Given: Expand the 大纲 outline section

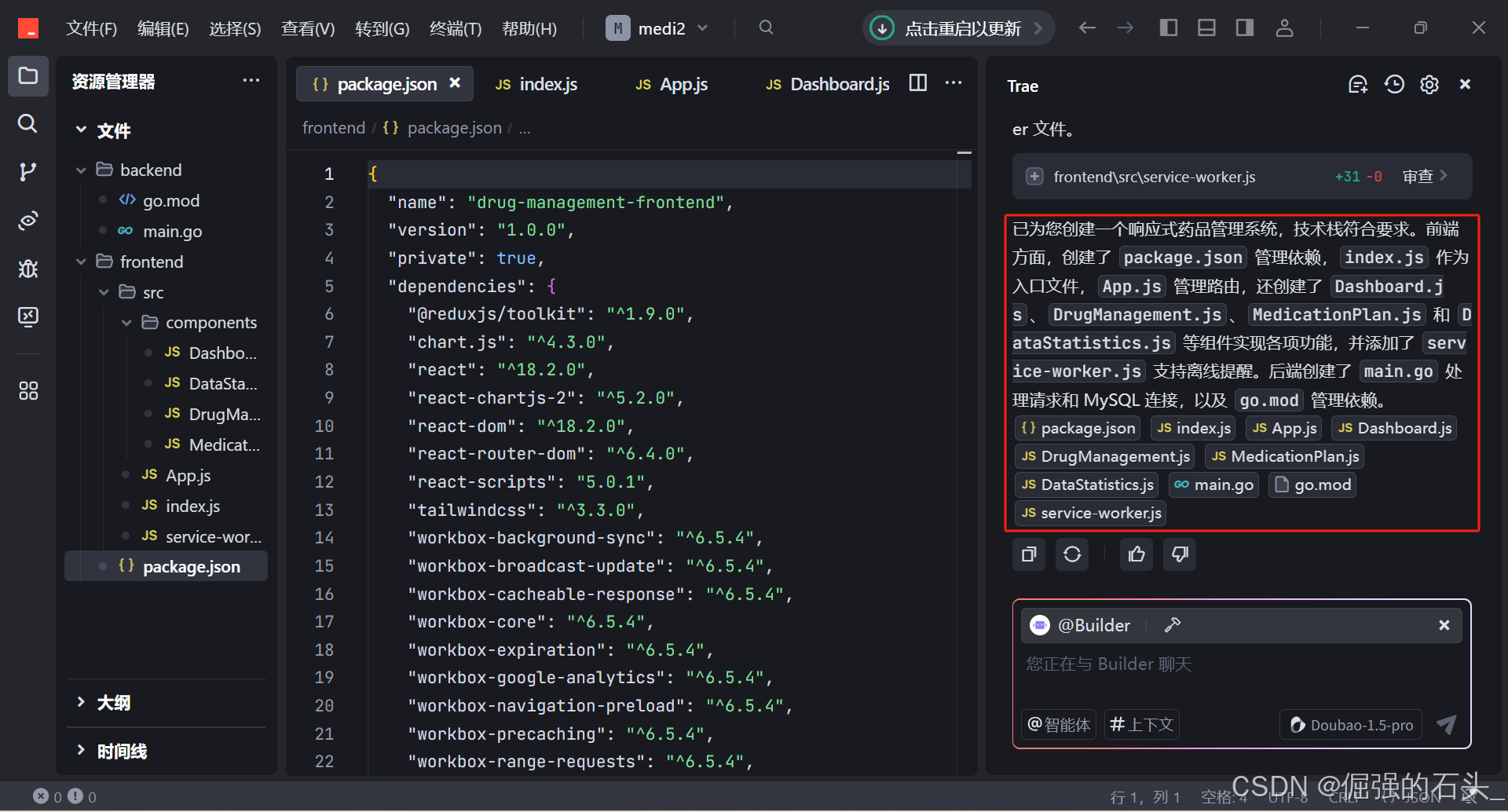Looking at the screenshot, I should [81, 702].
